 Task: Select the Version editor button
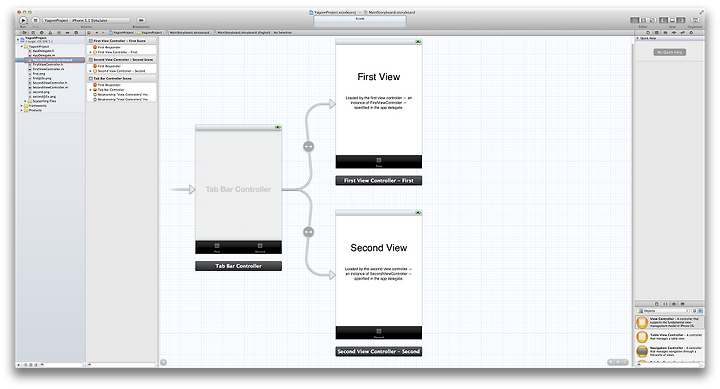tap(652, 20)
